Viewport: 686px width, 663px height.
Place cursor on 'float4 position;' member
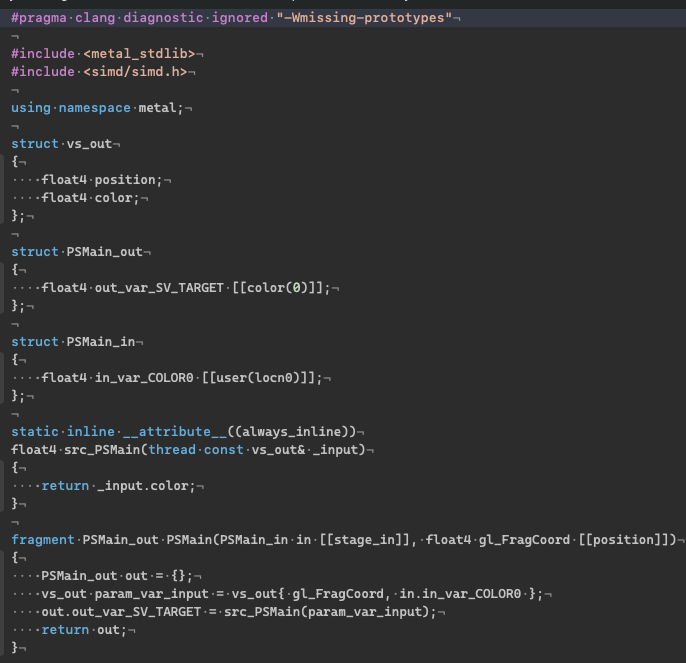(102, 180)
